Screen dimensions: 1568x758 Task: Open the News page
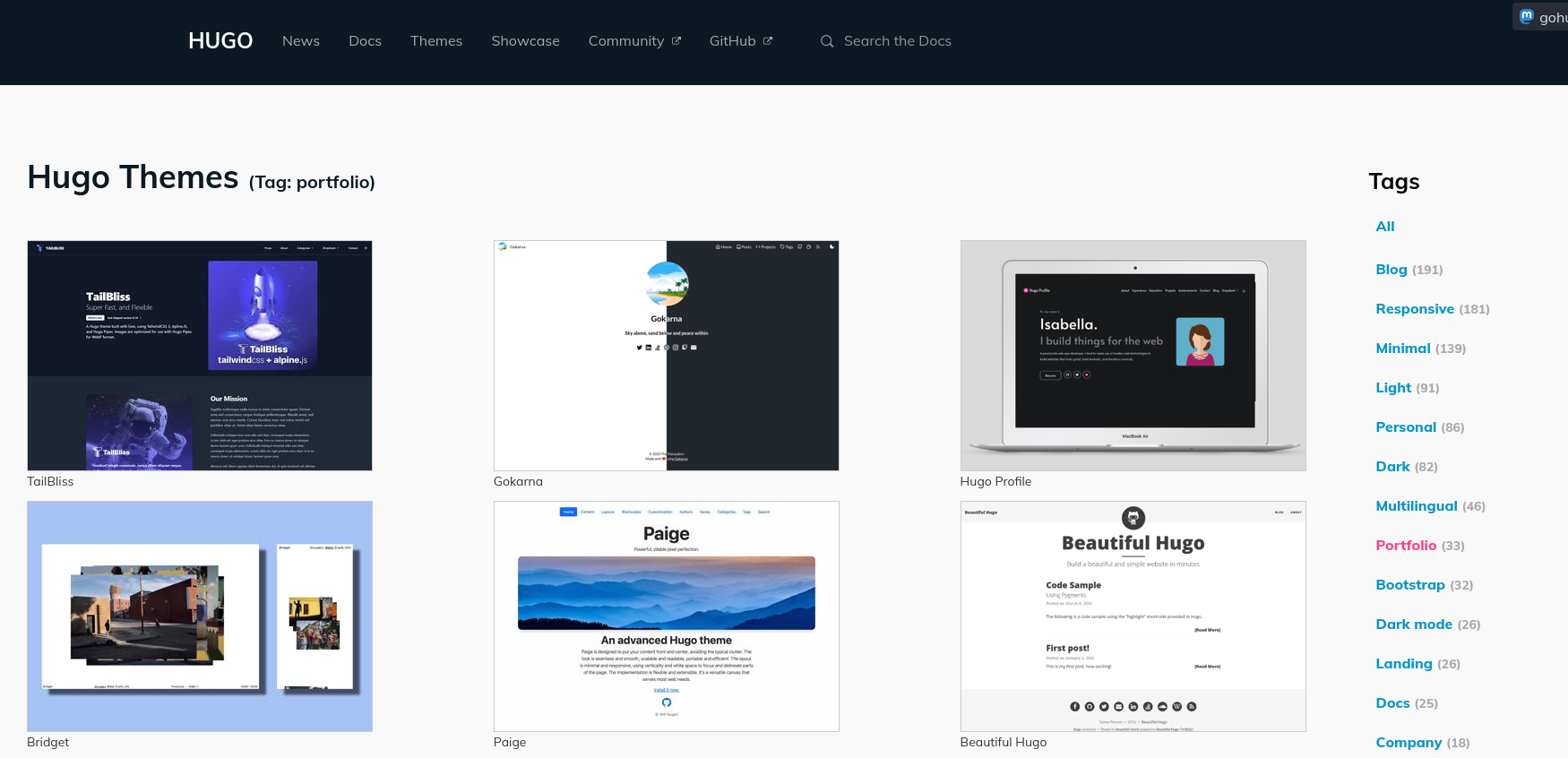tap(301, 41)
